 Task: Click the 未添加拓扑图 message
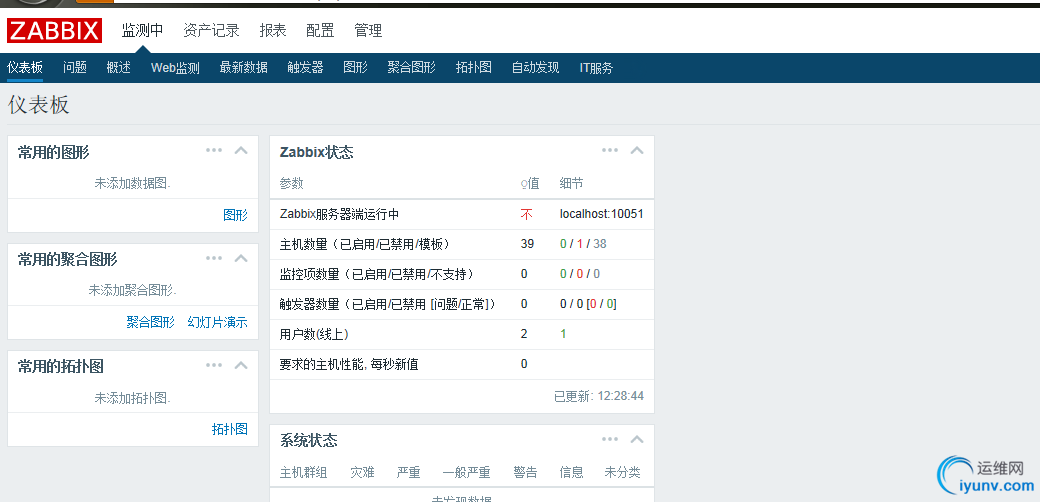[x=133, y=398]
